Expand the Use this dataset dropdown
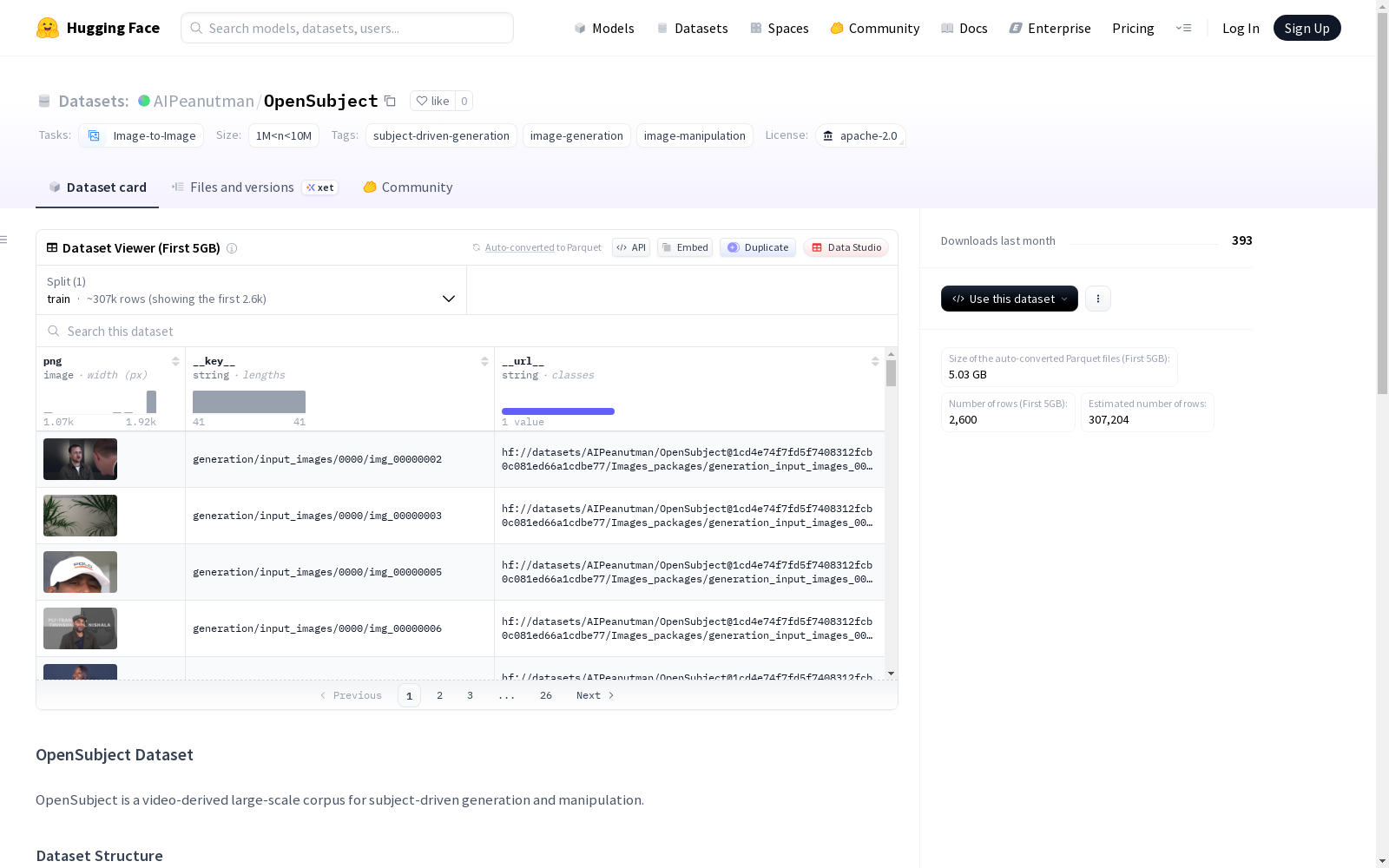1389x868 pixels. coord(1010,299)
